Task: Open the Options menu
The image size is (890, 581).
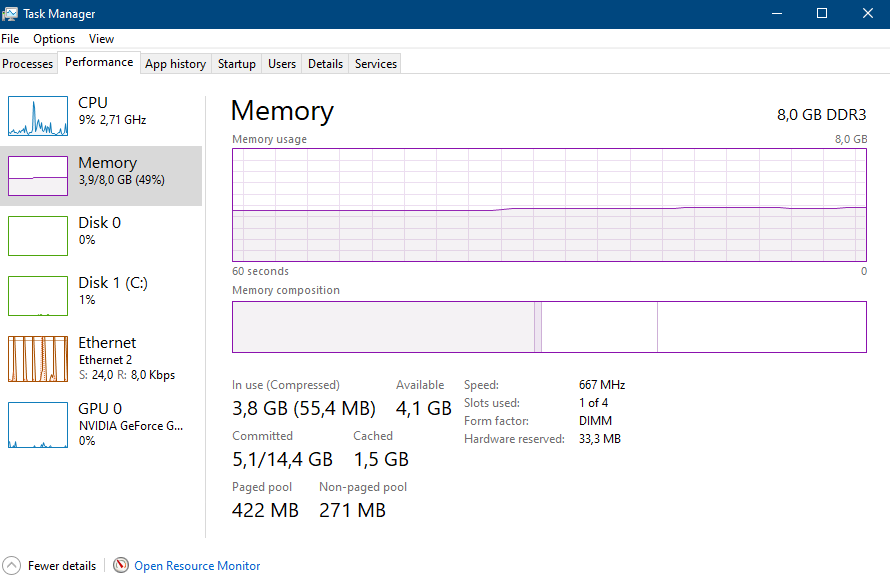Action: tap(54, 39)
